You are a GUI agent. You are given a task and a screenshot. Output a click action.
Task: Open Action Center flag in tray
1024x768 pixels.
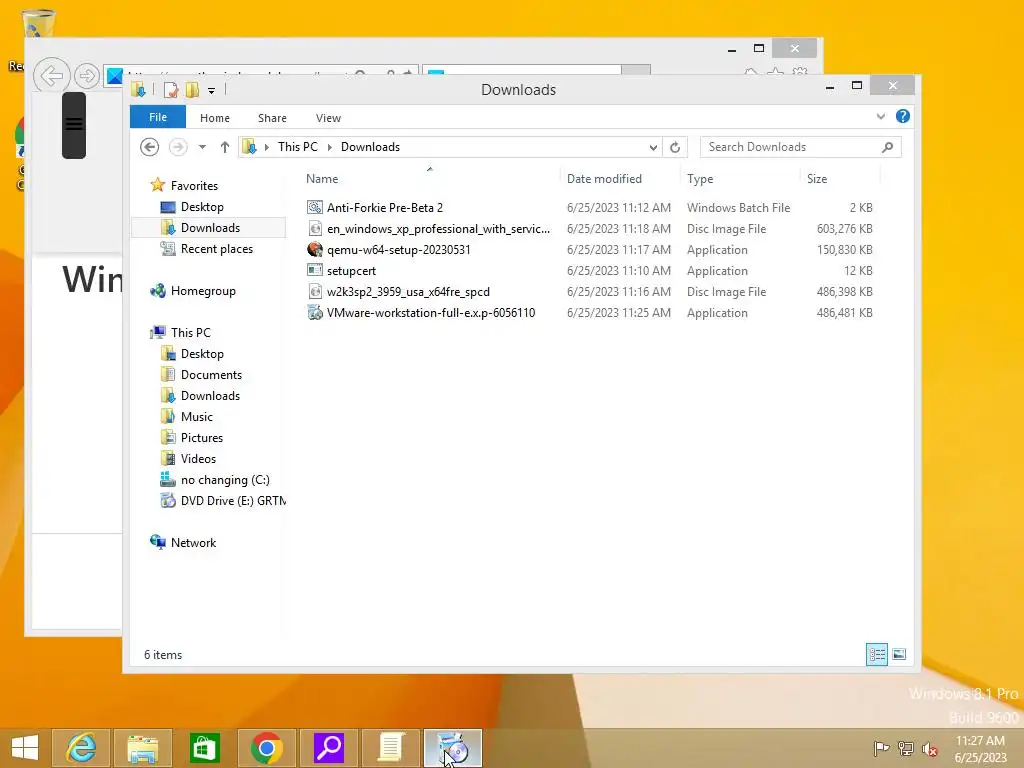pyautogui.click(x=881, y=748)
